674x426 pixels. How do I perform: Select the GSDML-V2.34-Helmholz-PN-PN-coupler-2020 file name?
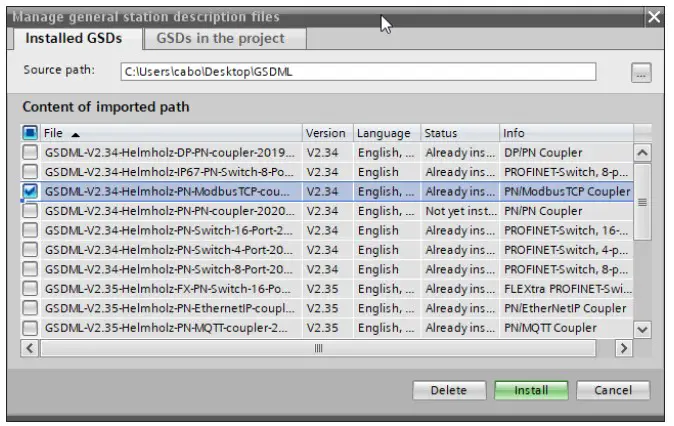[169, 211]
